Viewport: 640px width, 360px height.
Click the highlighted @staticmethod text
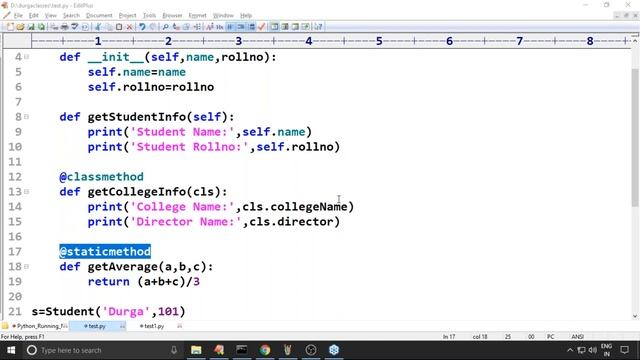point(105,251)
